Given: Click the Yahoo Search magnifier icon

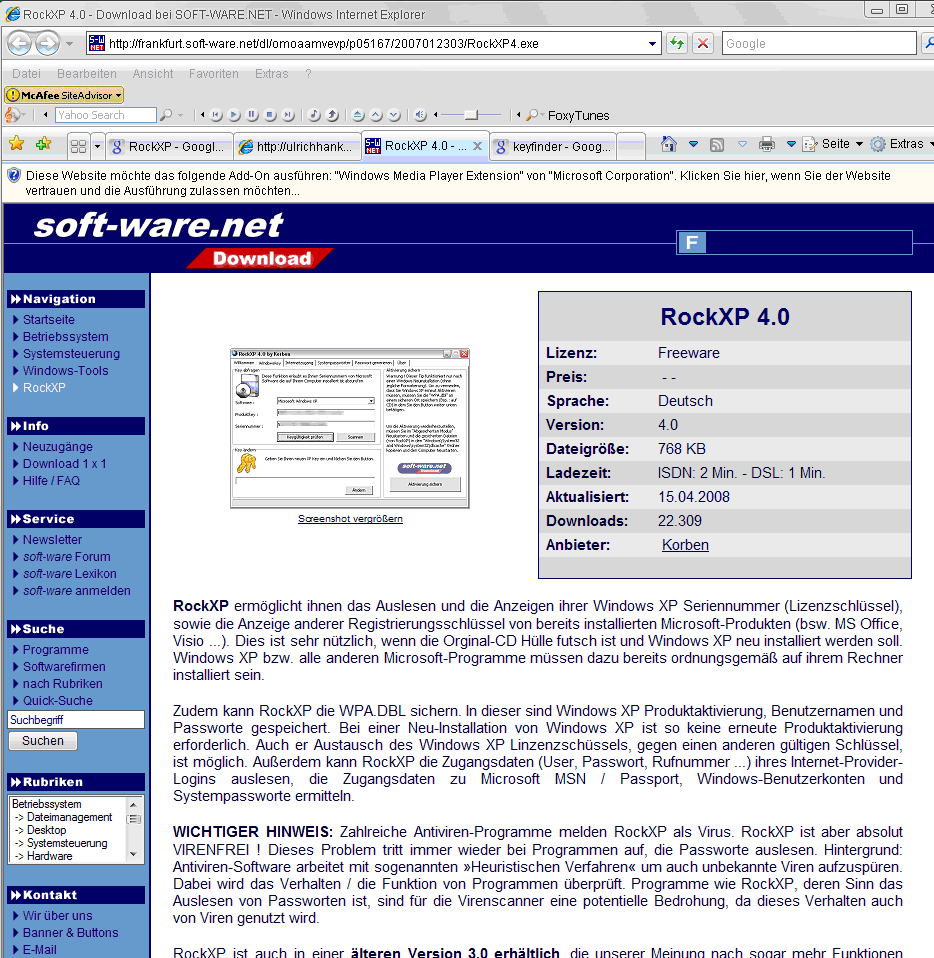Looking at the screenshot, I should click(166, 115).
